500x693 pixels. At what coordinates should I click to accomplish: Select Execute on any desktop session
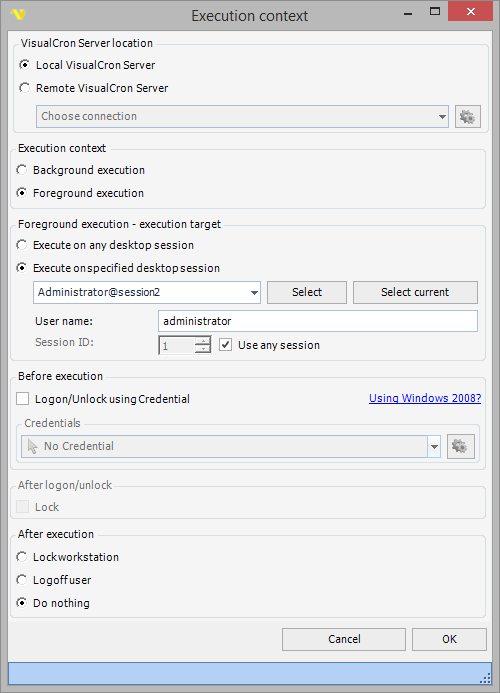(x=105, y=245)
